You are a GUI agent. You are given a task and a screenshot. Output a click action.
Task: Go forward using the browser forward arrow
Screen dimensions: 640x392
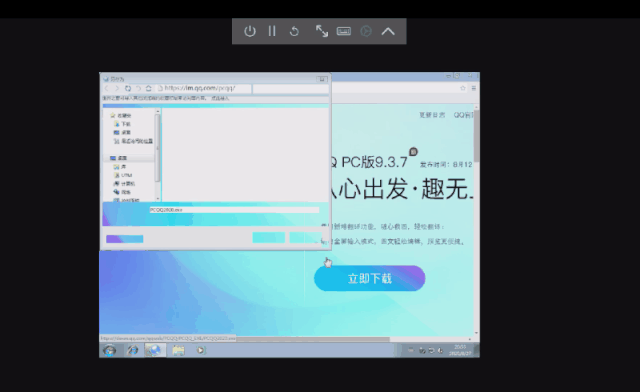pyautogui.click(x=117, y=88)
